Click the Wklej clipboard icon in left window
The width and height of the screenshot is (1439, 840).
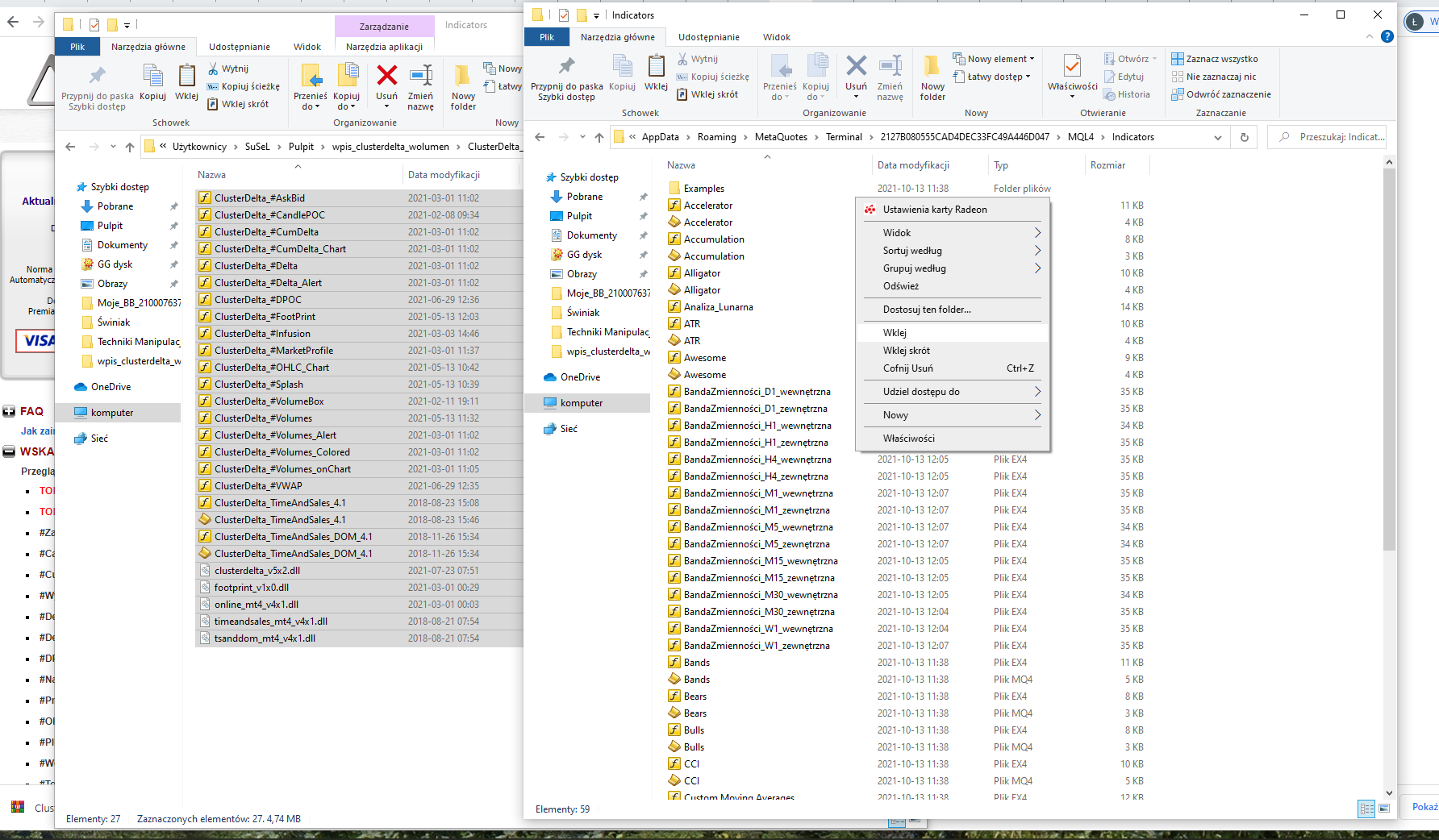pos(186,77)
